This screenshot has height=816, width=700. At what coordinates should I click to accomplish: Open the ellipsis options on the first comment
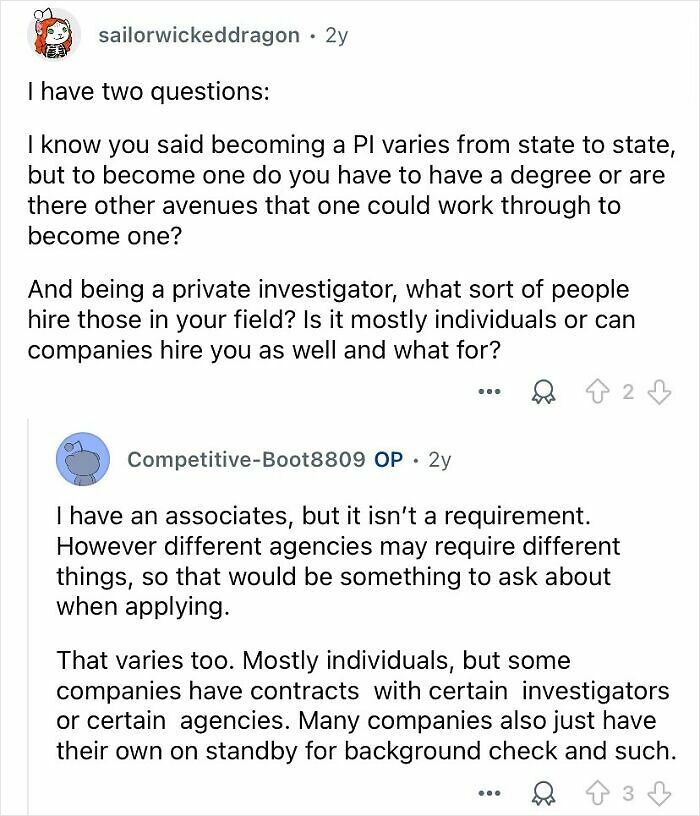pos(489,393)
